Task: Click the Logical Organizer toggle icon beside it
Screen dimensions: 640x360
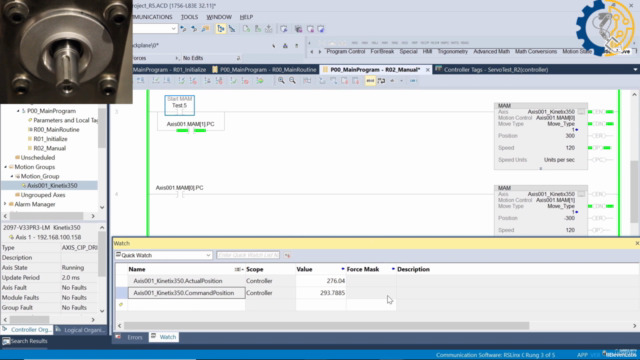Action: pyautogui.click(x=232, y=29)
